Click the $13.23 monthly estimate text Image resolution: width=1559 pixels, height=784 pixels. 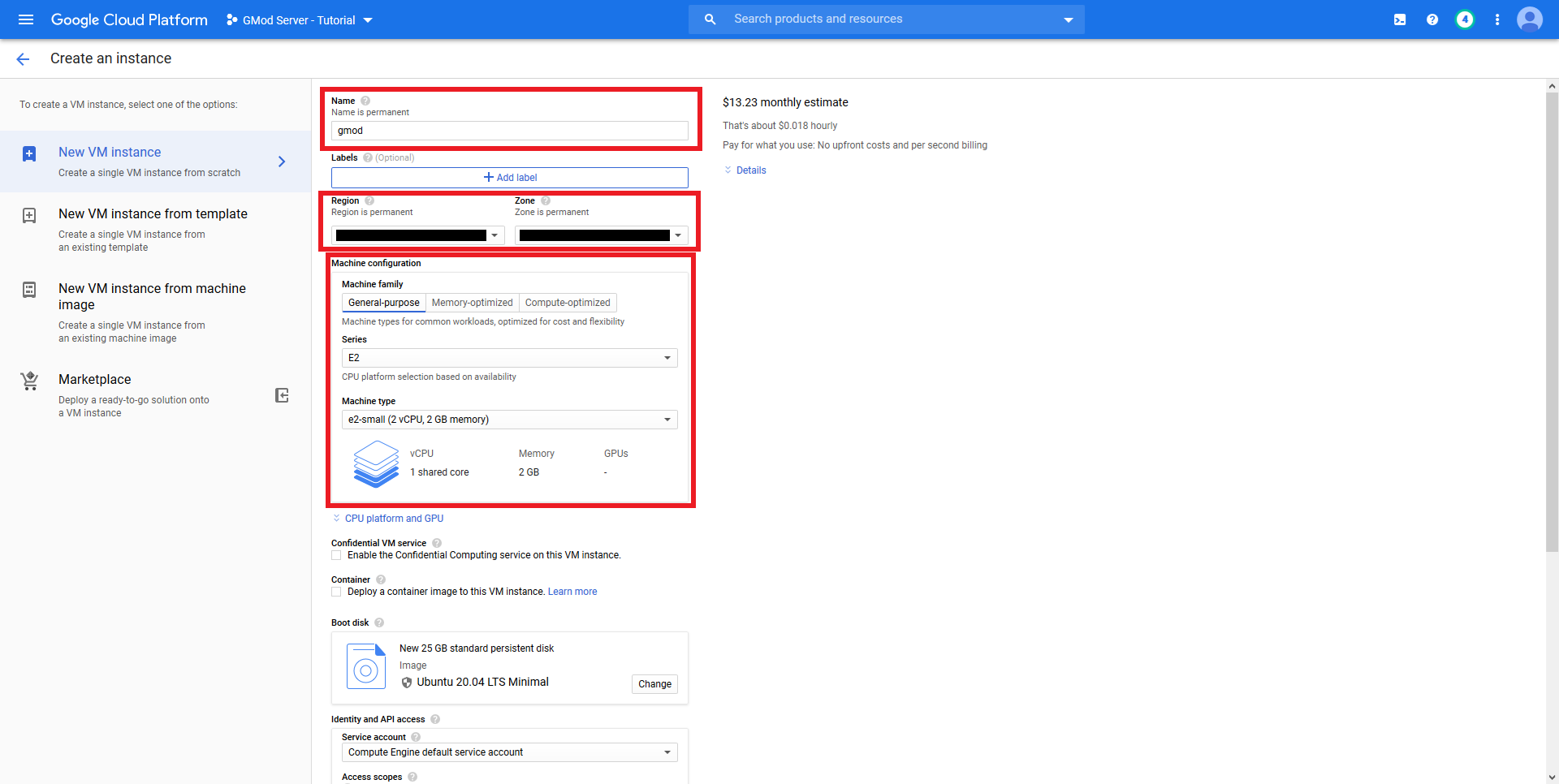(x=785, y=102)
